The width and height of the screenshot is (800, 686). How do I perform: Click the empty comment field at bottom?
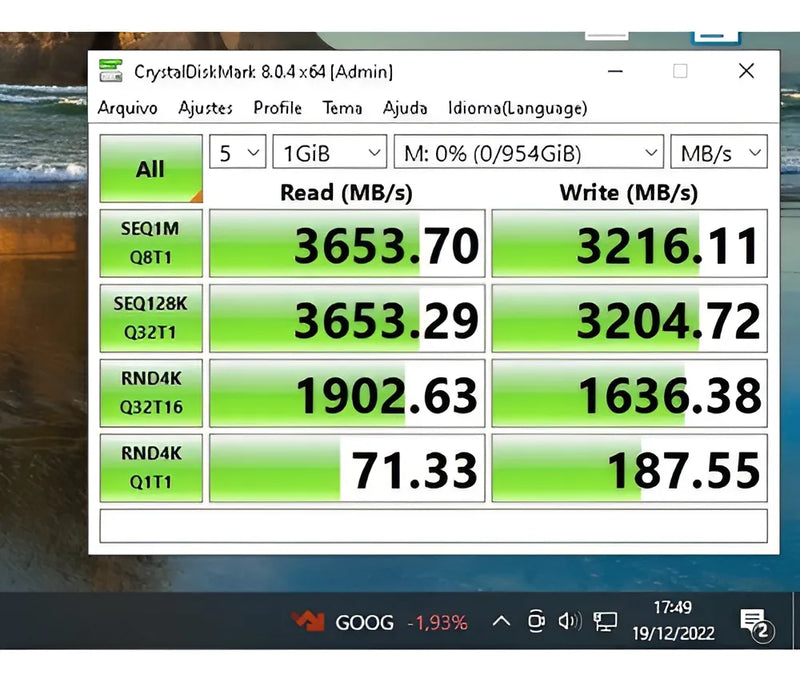click(x=433, y=526)
